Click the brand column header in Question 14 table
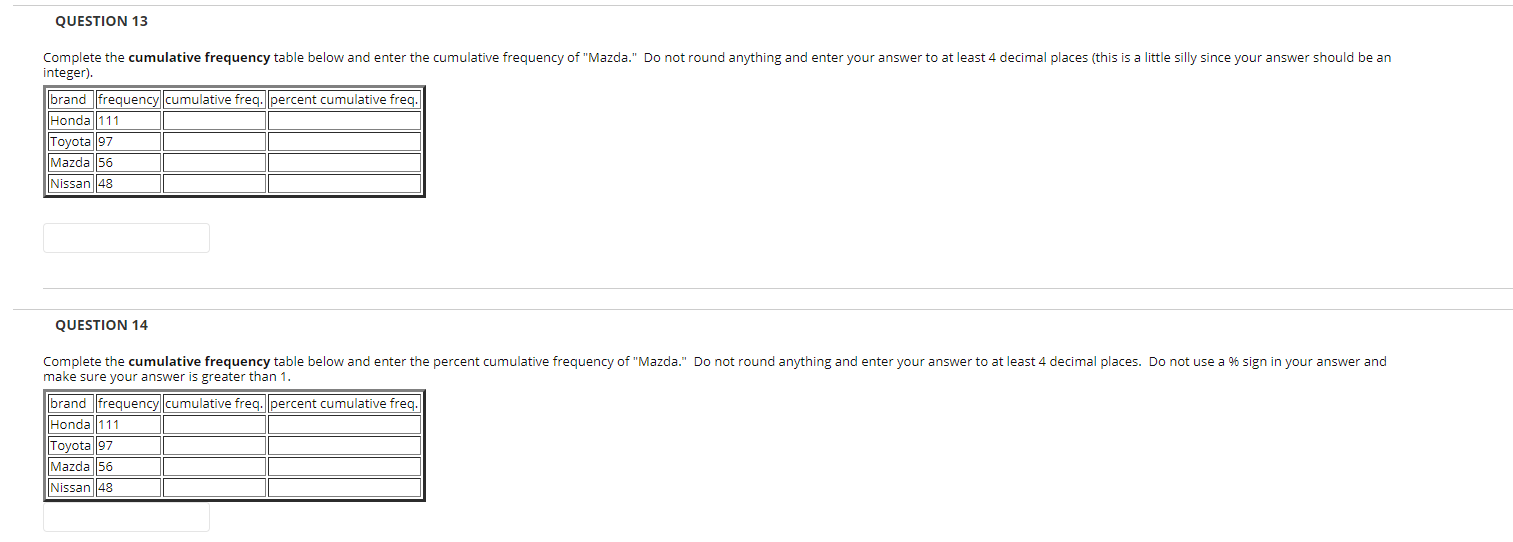Image resolution: width=1513 pixels, height=542 pixels. pos(70,403)
